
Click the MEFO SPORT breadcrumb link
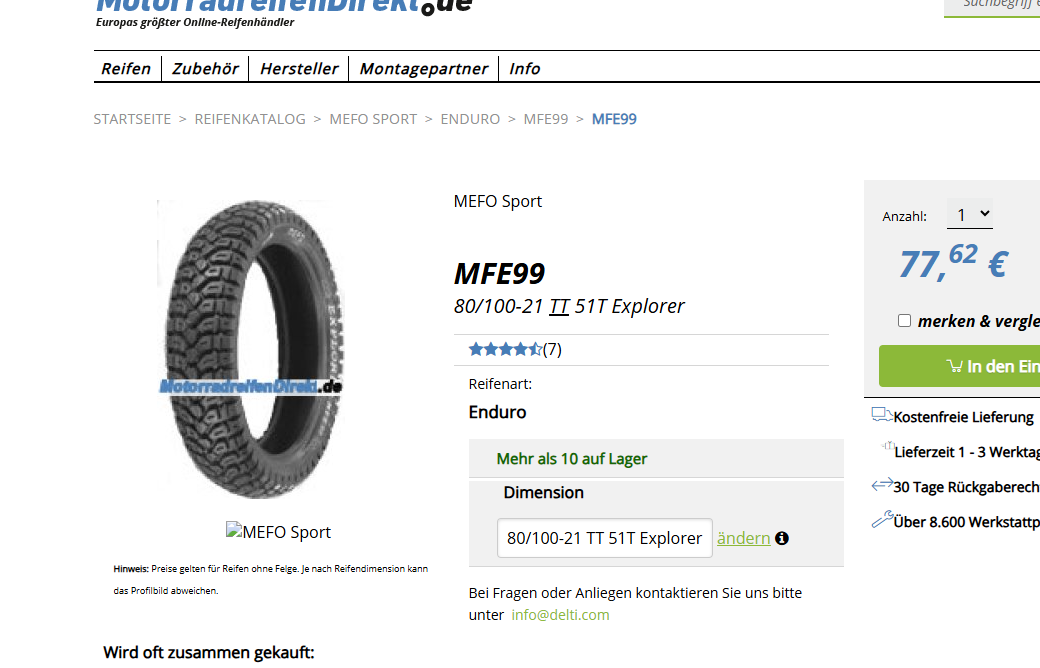click(x=373, y=119)
